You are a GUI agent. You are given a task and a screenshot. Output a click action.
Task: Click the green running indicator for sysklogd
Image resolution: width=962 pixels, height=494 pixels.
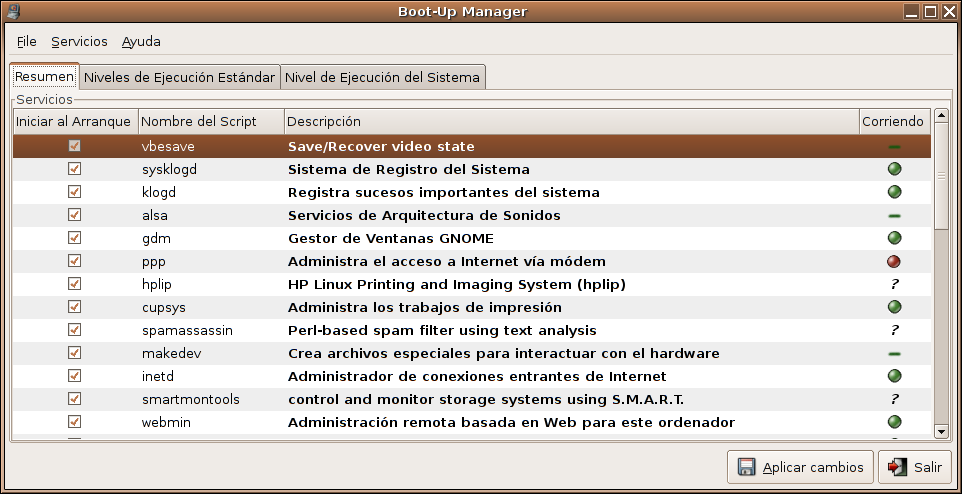894,169
